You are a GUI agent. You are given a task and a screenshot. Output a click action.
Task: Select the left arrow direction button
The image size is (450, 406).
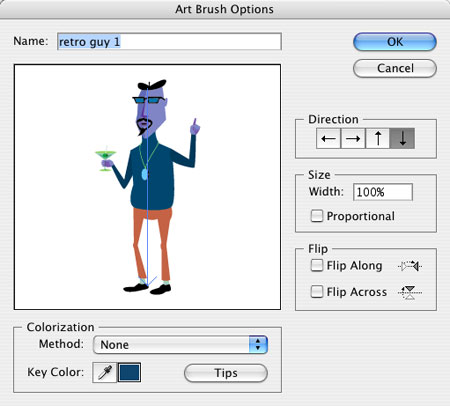coord(328,138)
